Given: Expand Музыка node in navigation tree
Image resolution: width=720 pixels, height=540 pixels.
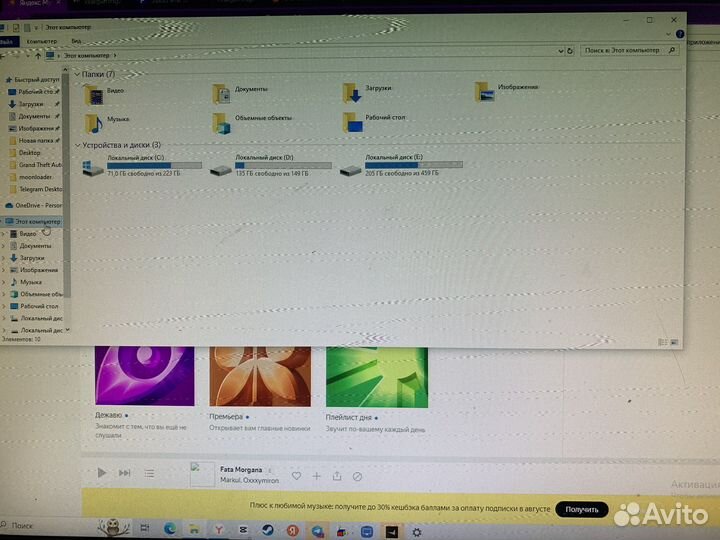Looking at the screenshot, I should [x=4, y=282].
